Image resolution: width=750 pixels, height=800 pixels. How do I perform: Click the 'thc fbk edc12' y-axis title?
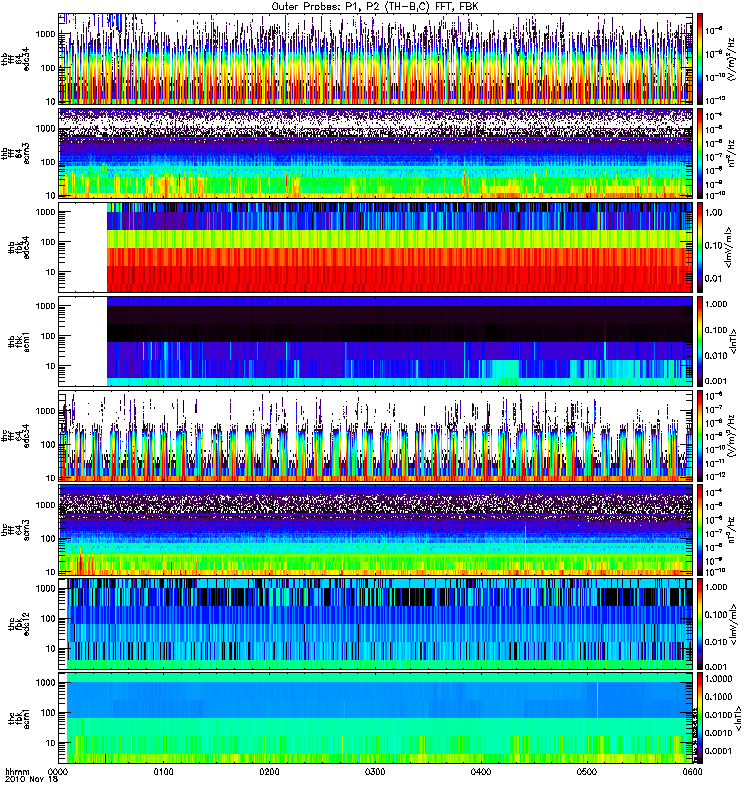click(x=19, y=624)
